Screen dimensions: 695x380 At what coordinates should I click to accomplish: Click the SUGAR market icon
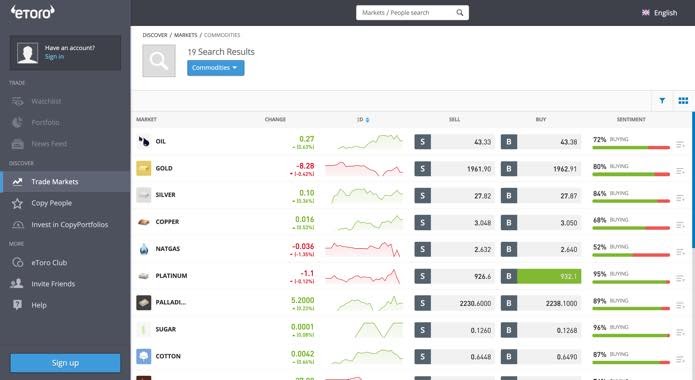coord(144,329)
